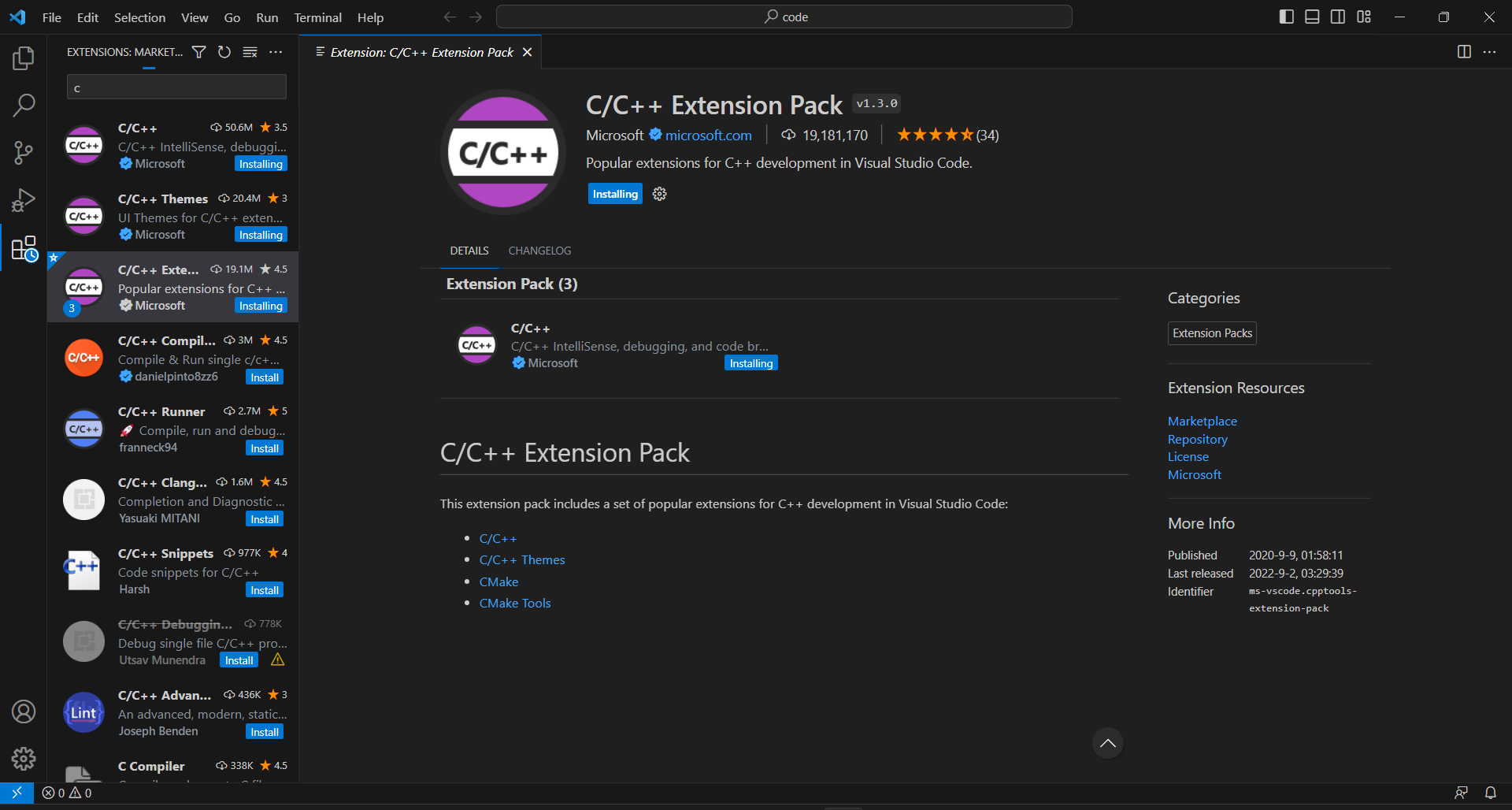Show errors and warnings in status bar
This screenshot has height=810, width=1512.
67,793
